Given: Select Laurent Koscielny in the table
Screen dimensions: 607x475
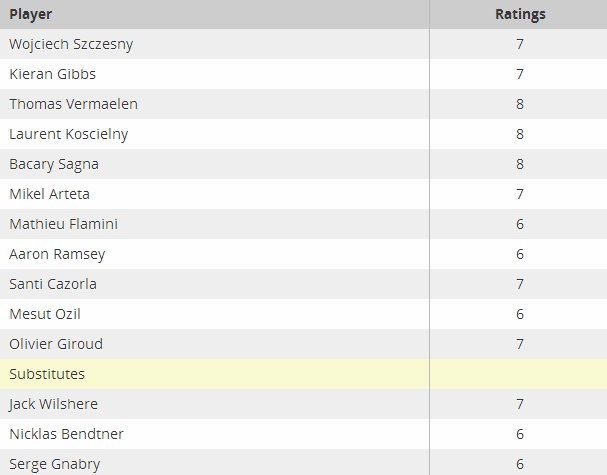Looking at the screenshot, I should 69,134.
